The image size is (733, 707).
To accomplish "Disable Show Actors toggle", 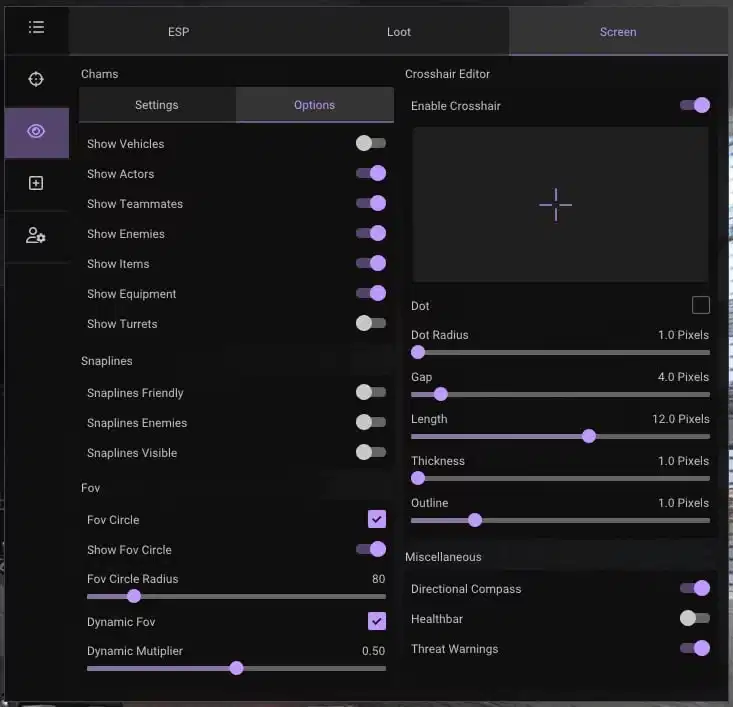I will [371, 173].
